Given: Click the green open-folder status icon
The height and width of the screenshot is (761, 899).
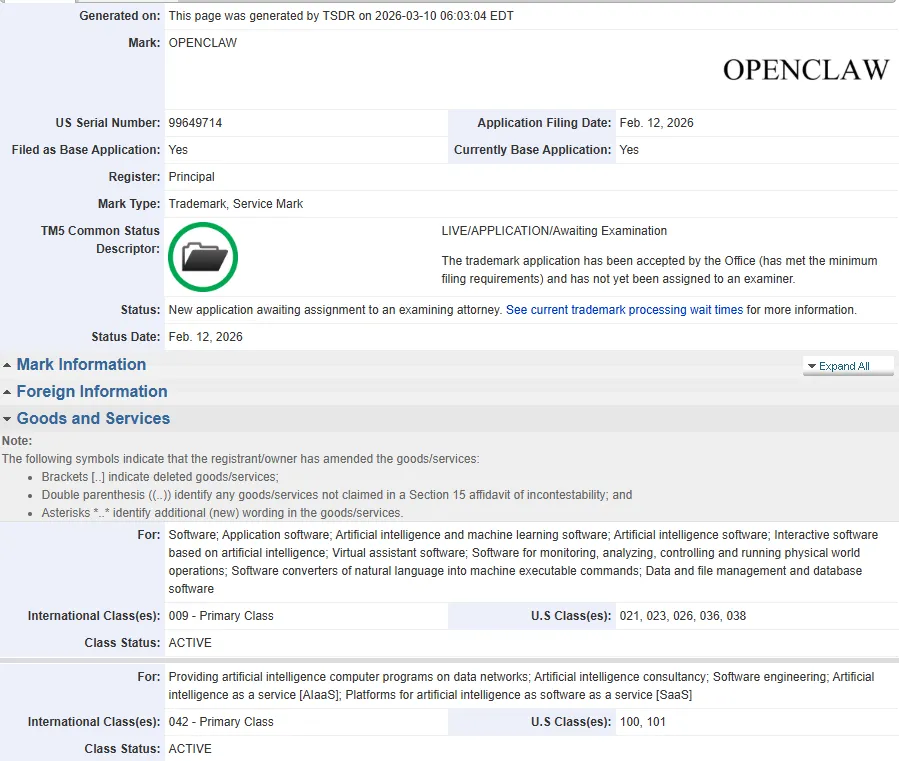Looking at the screenshot, I should click(203, 257).
